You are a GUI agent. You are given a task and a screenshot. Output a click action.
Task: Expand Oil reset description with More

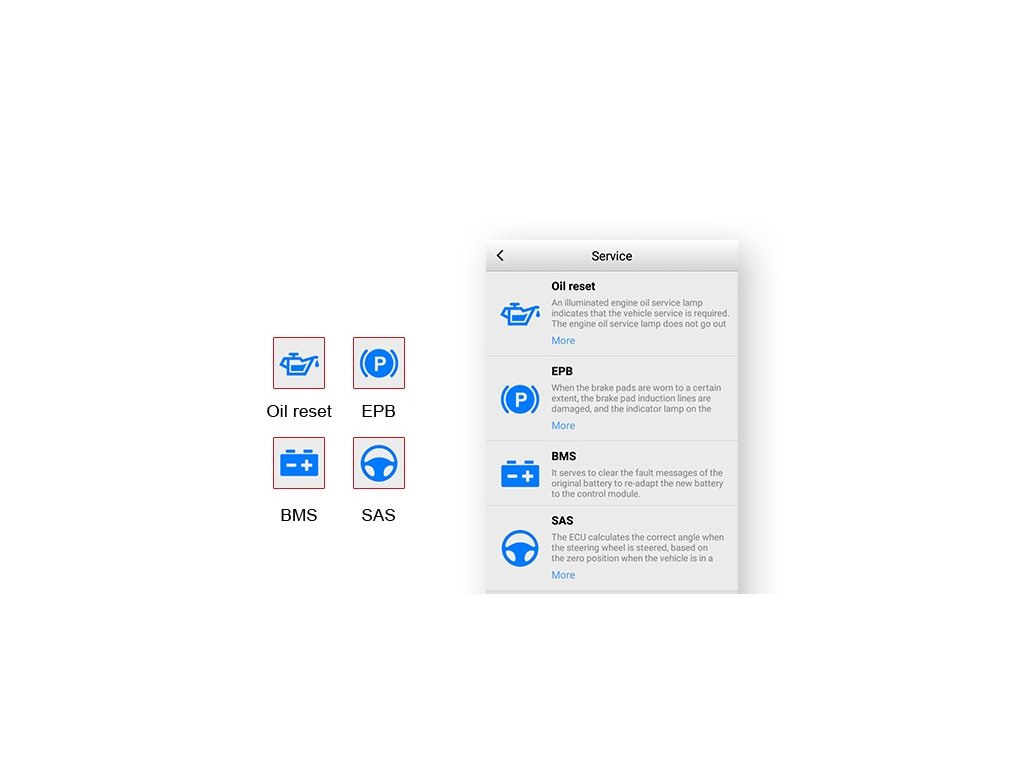click(x=563, y=341)
